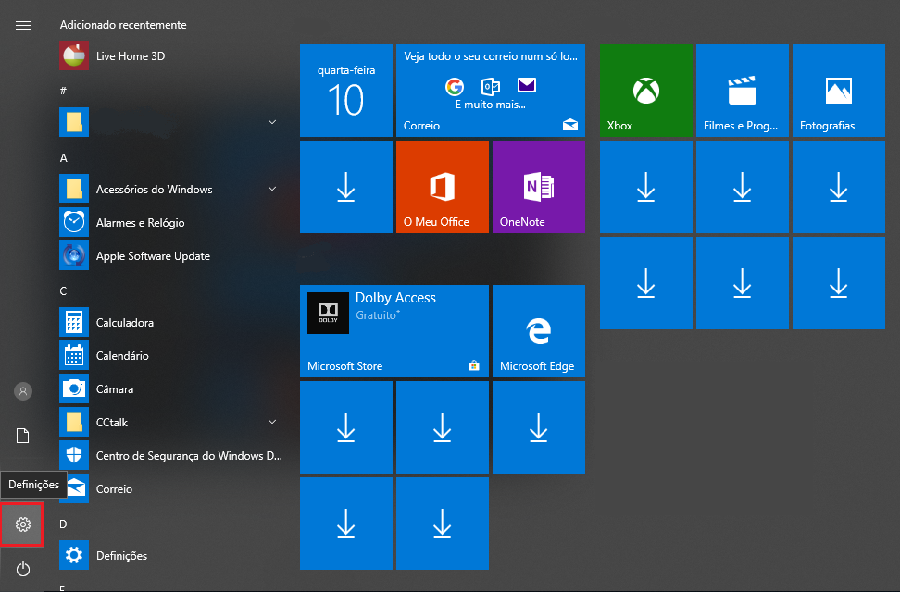This screenshot has width=900, height=592.
Task: Click download tile directly below Fotografias
Action: 839,187
